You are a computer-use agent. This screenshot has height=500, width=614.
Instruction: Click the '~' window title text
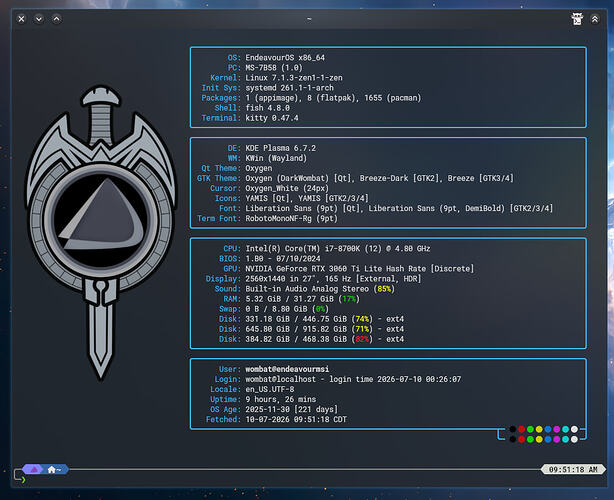309,19
